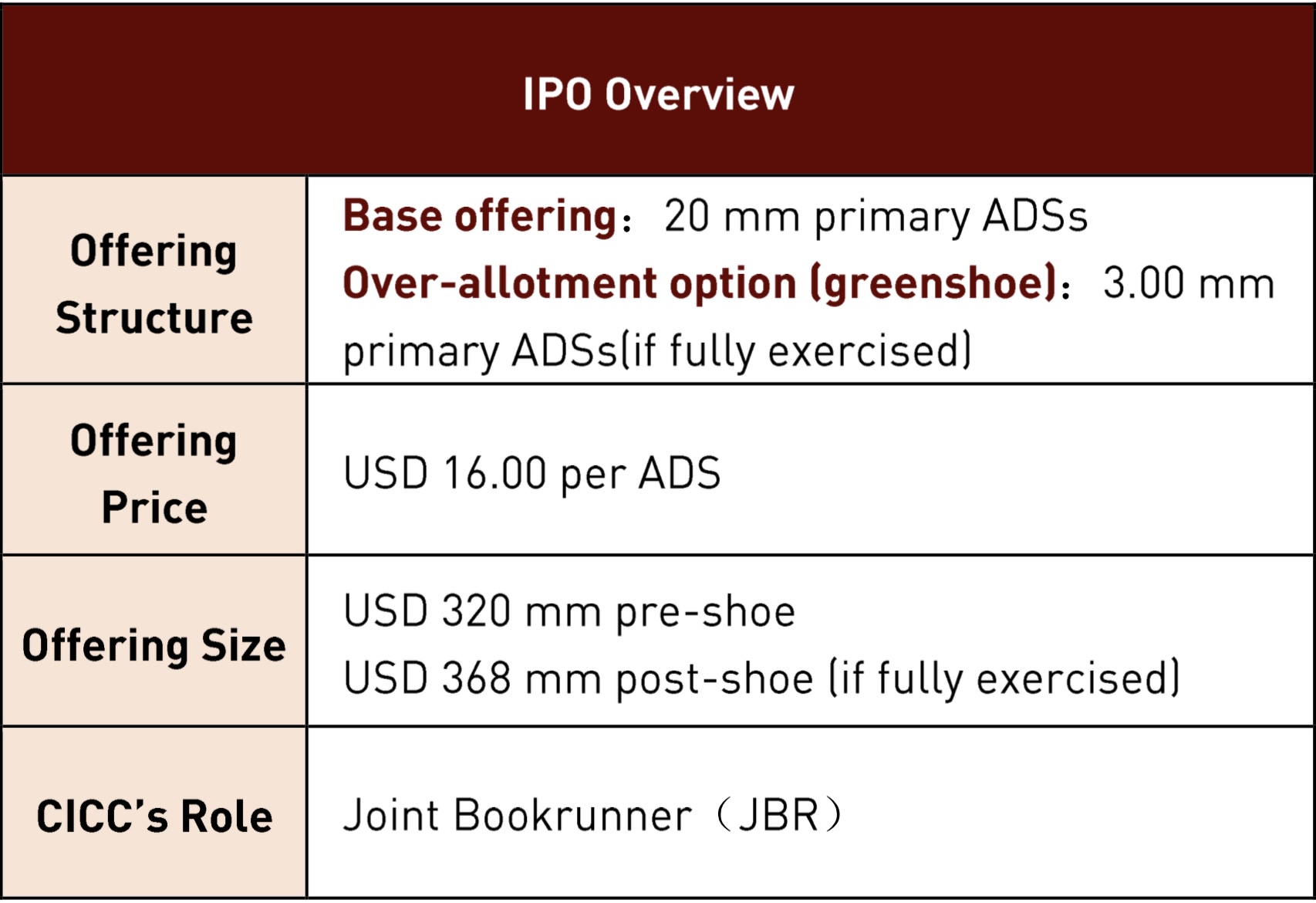Click the IPO Overview header title
The height and width of the screenshot is (903, 1316).
[x=658, y=94]
